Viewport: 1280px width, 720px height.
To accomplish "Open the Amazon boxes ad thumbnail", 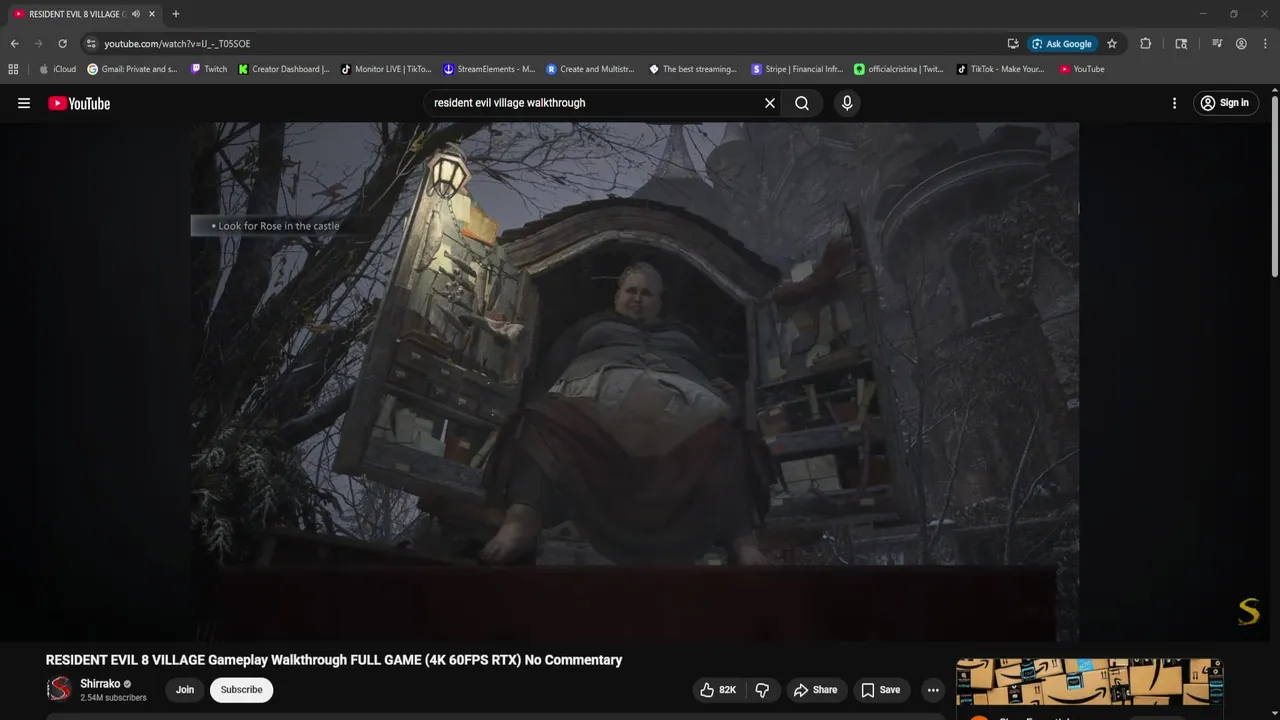I will pos(1090,682).
